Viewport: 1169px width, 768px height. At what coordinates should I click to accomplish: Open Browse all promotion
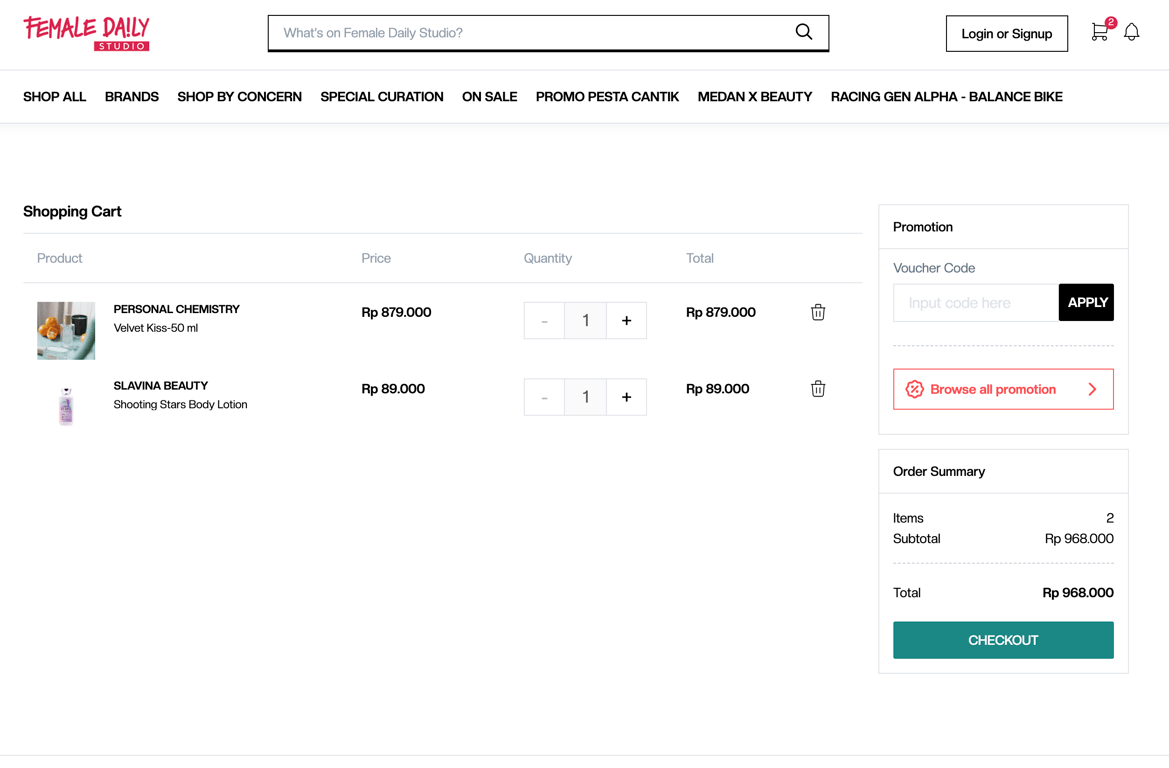pyautogui.click(x=1003, y=389)
